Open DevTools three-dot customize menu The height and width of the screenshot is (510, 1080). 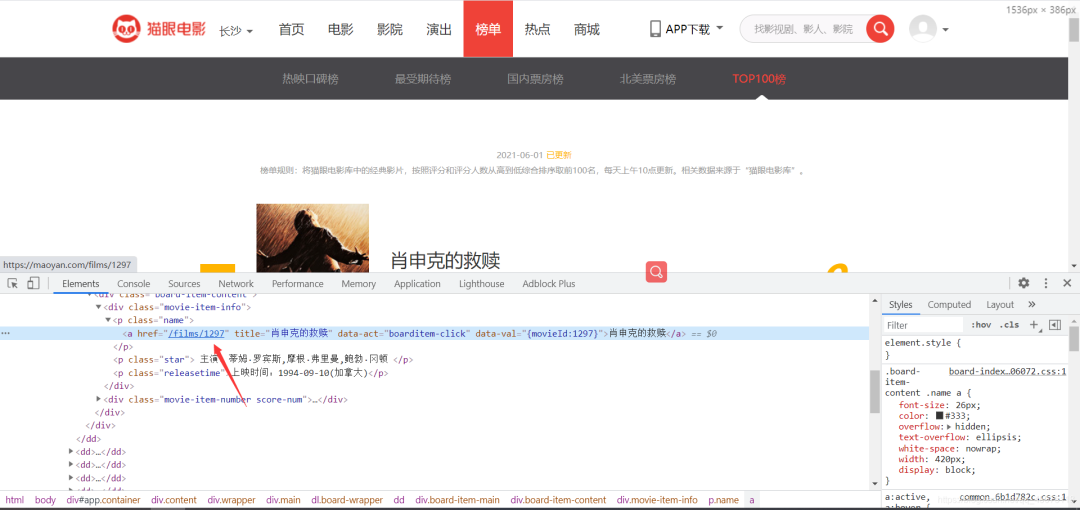pos(1045,284)
